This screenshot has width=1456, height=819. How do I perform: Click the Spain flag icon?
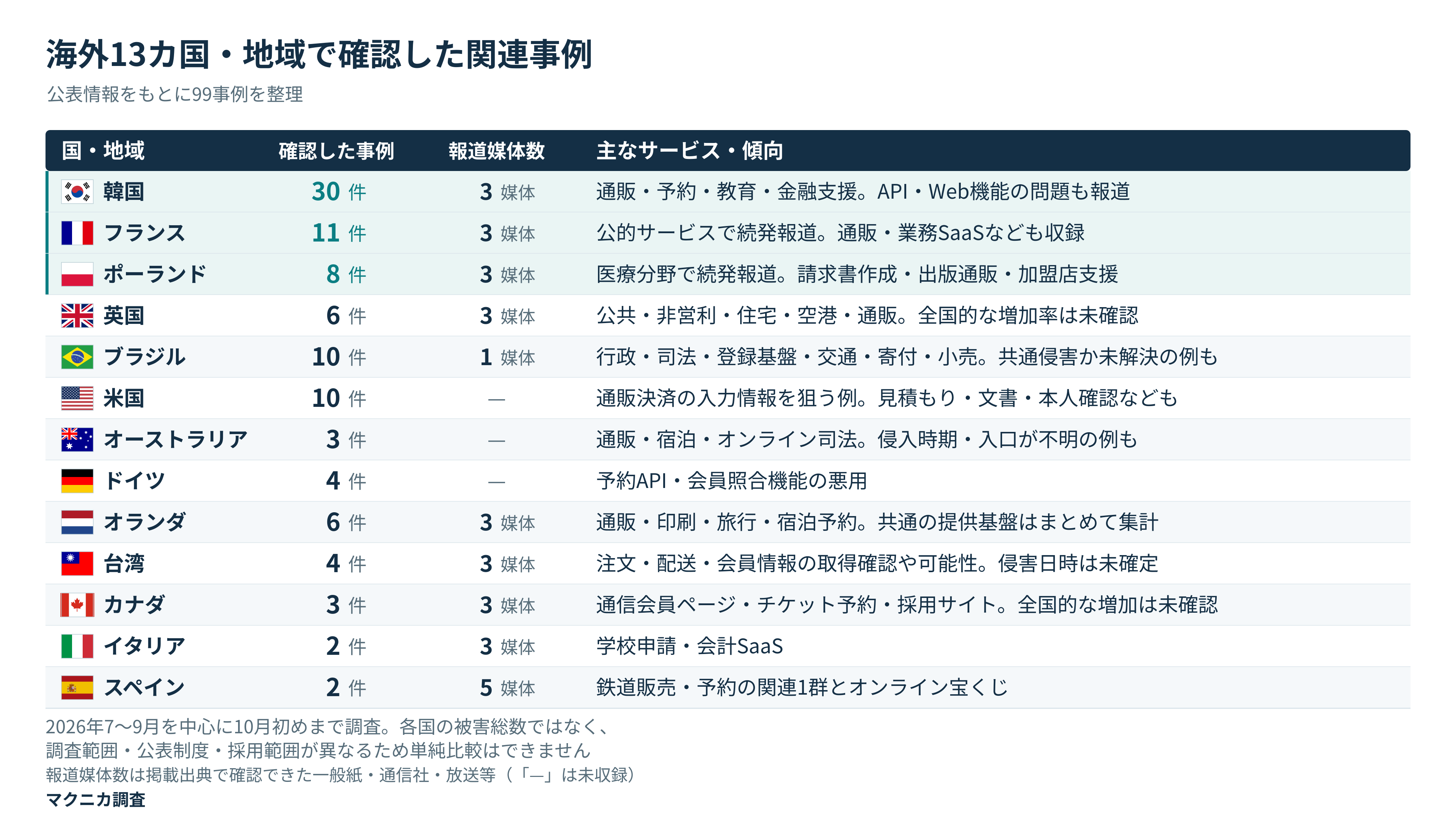click(77, 687)
